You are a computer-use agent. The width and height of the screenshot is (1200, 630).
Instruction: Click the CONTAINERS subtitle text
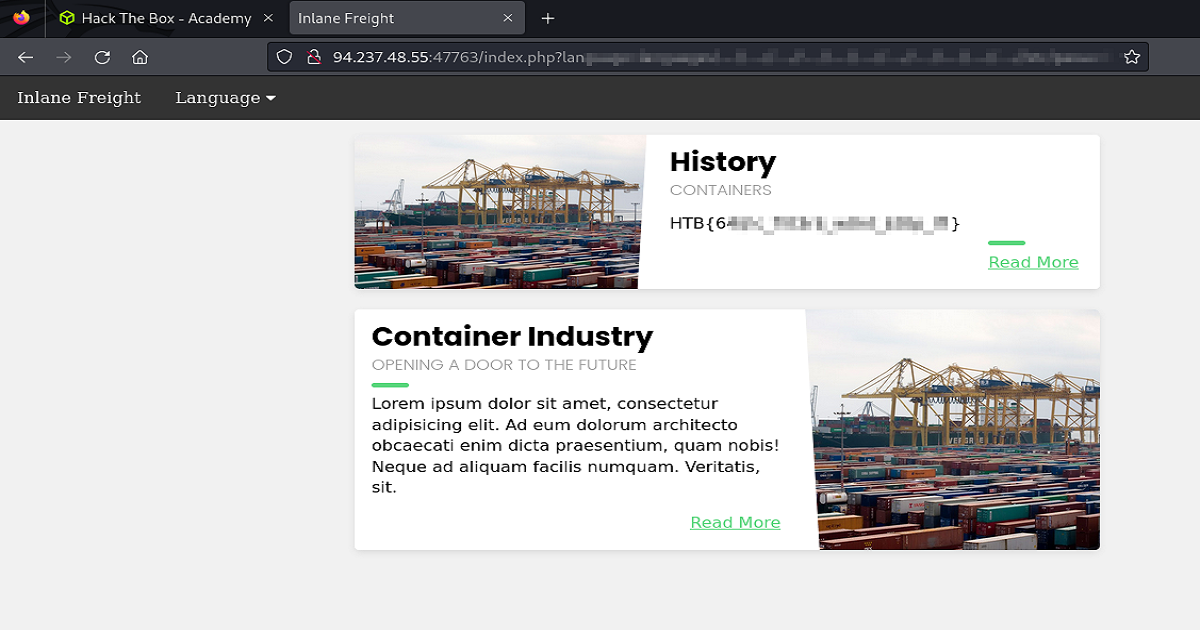point(721,190)
